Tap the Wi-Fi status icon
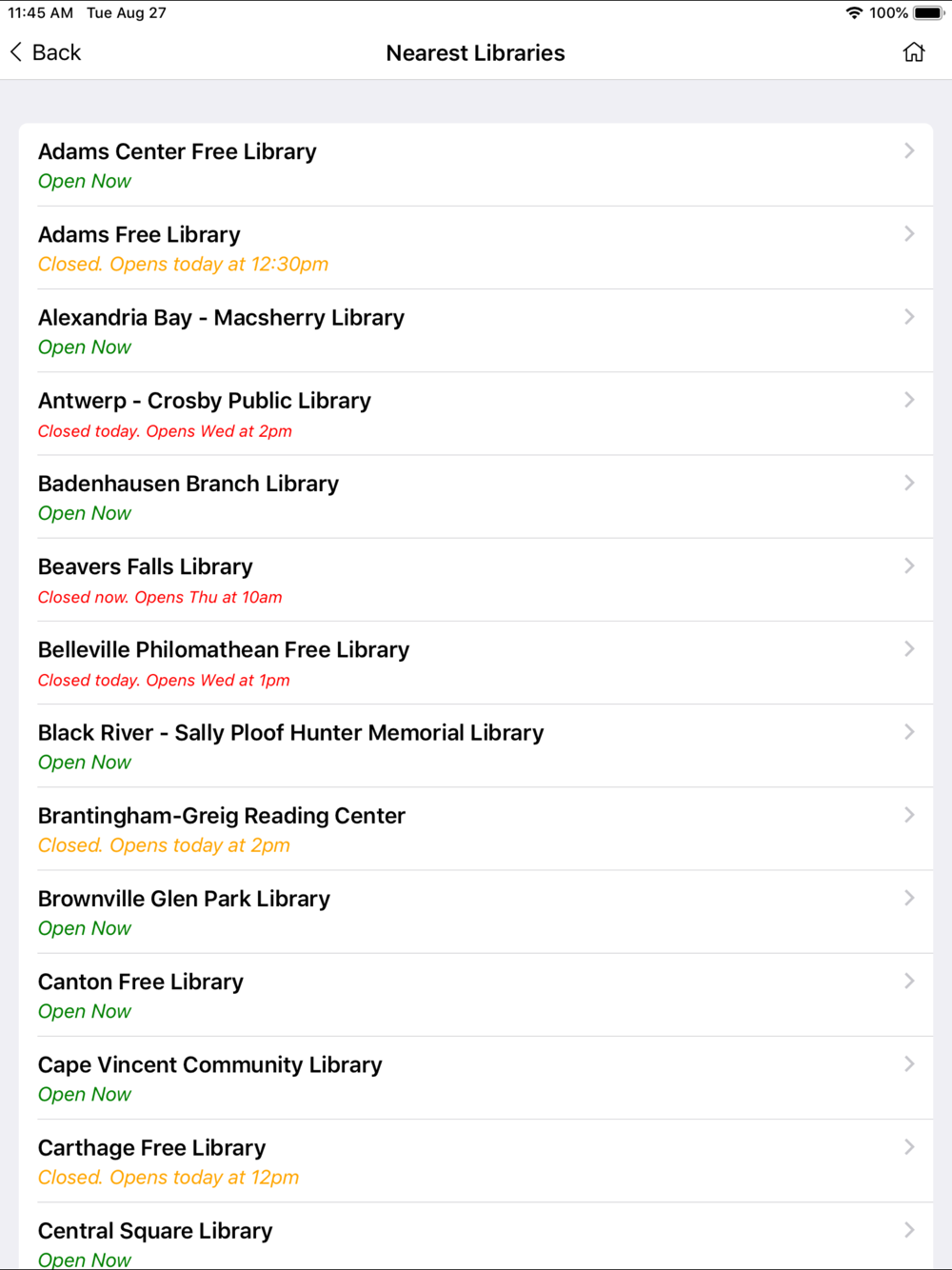952x1270 pixels. point(854,12)
